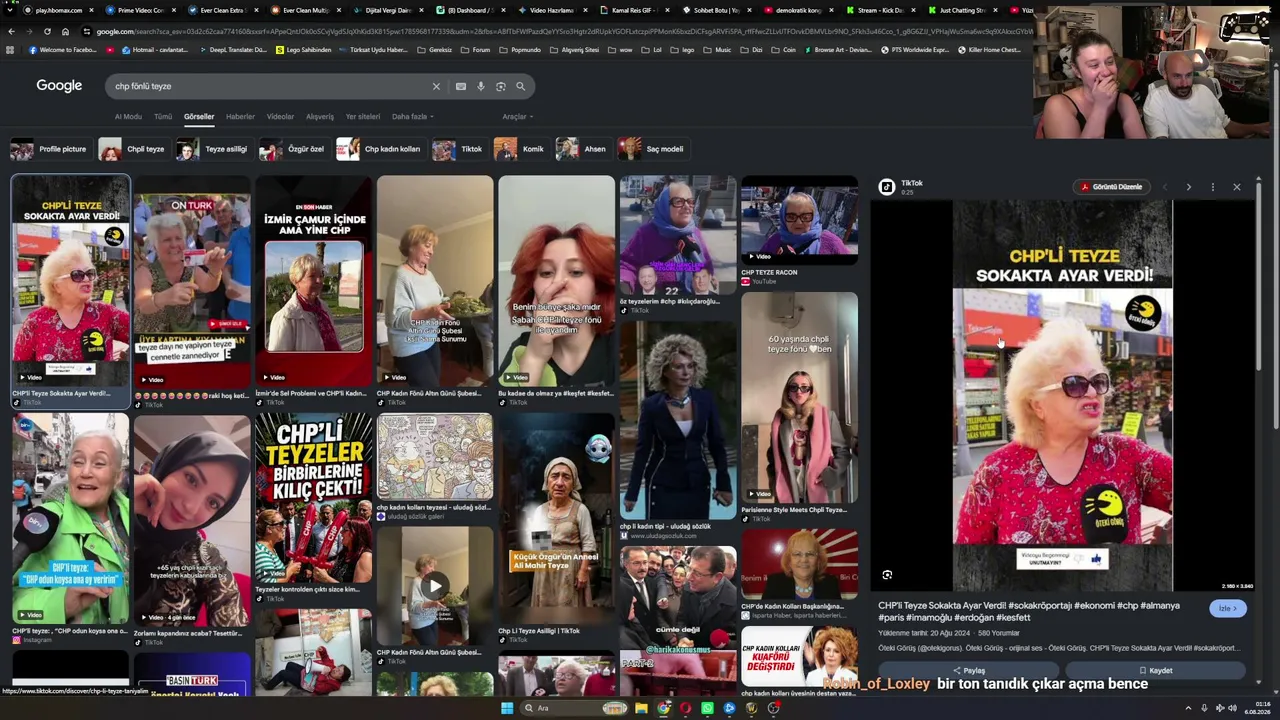Image resolution: width=1280 pixels, height=720 pixels.
Task: Click the 'Kaydet' save button
Action: pyautogui.click(x=1155, y=671)
